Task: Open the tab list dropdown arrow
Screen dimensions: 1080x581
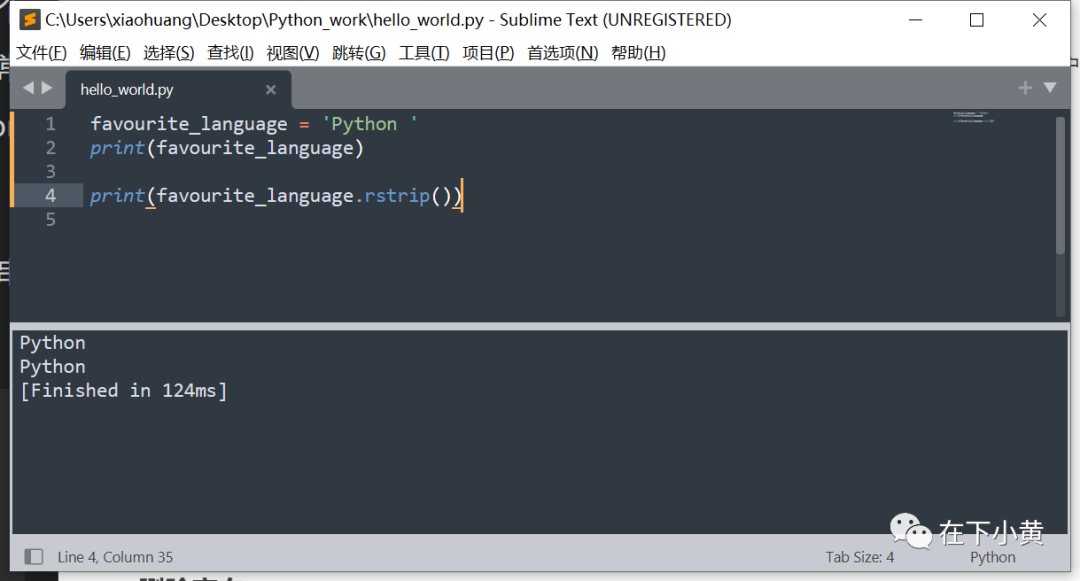Action: [1050, 87]
